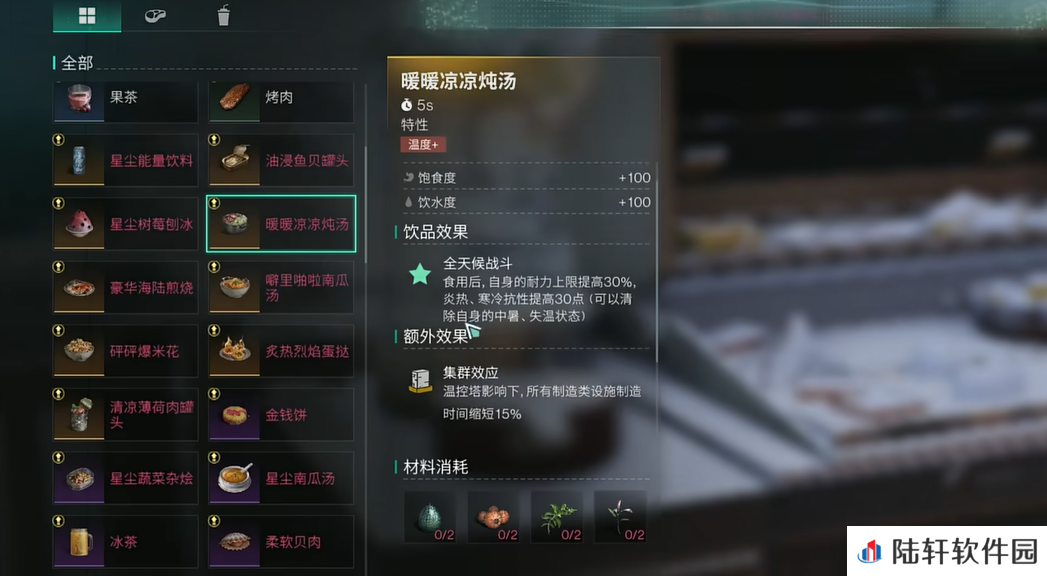
Task: Click the recipe list scrollbar
Action: pyautogui.click(x=365, y=326)
